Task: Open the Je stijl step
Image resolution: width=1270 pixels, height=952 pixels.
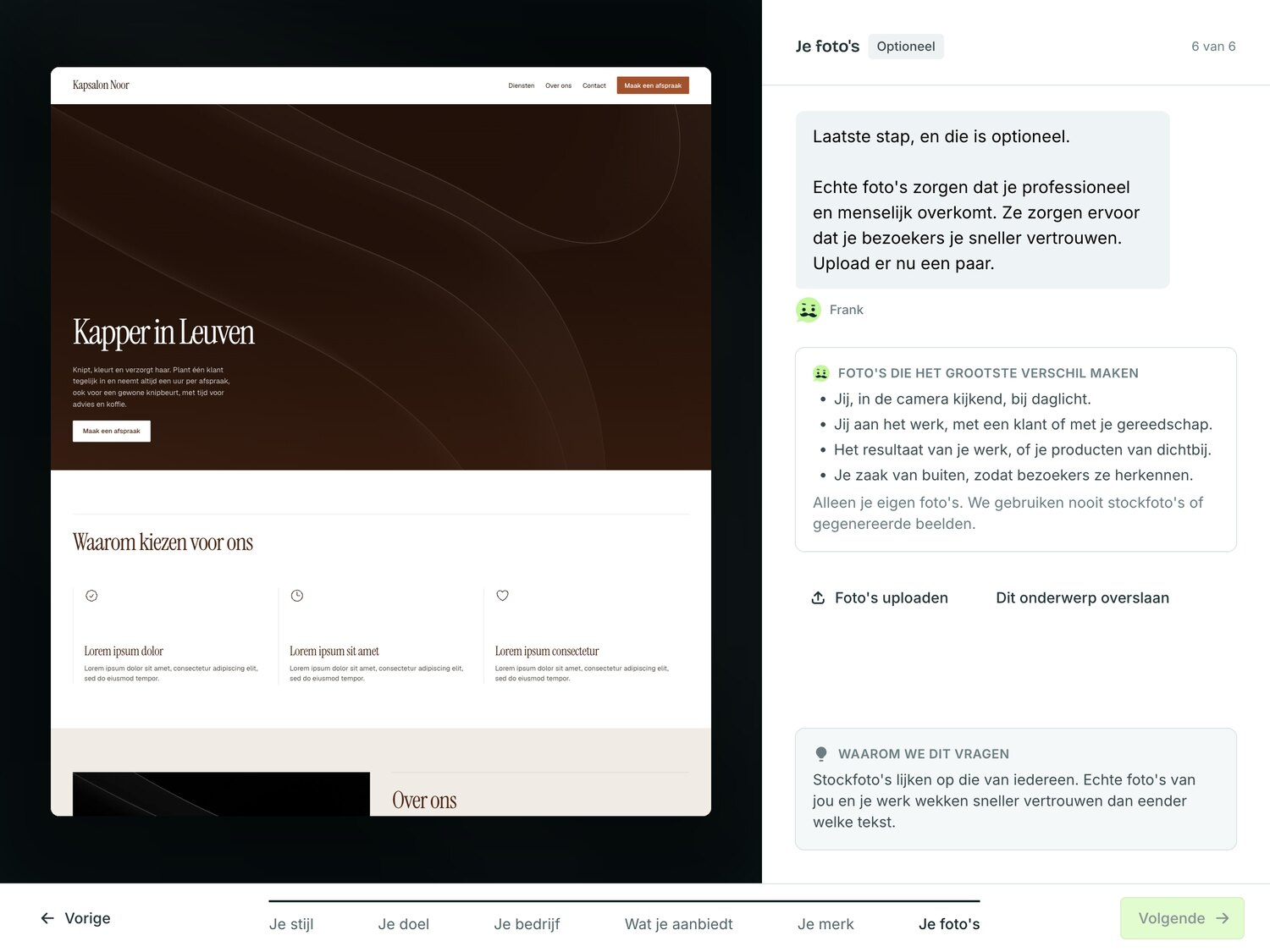Action: click(291, 924)
